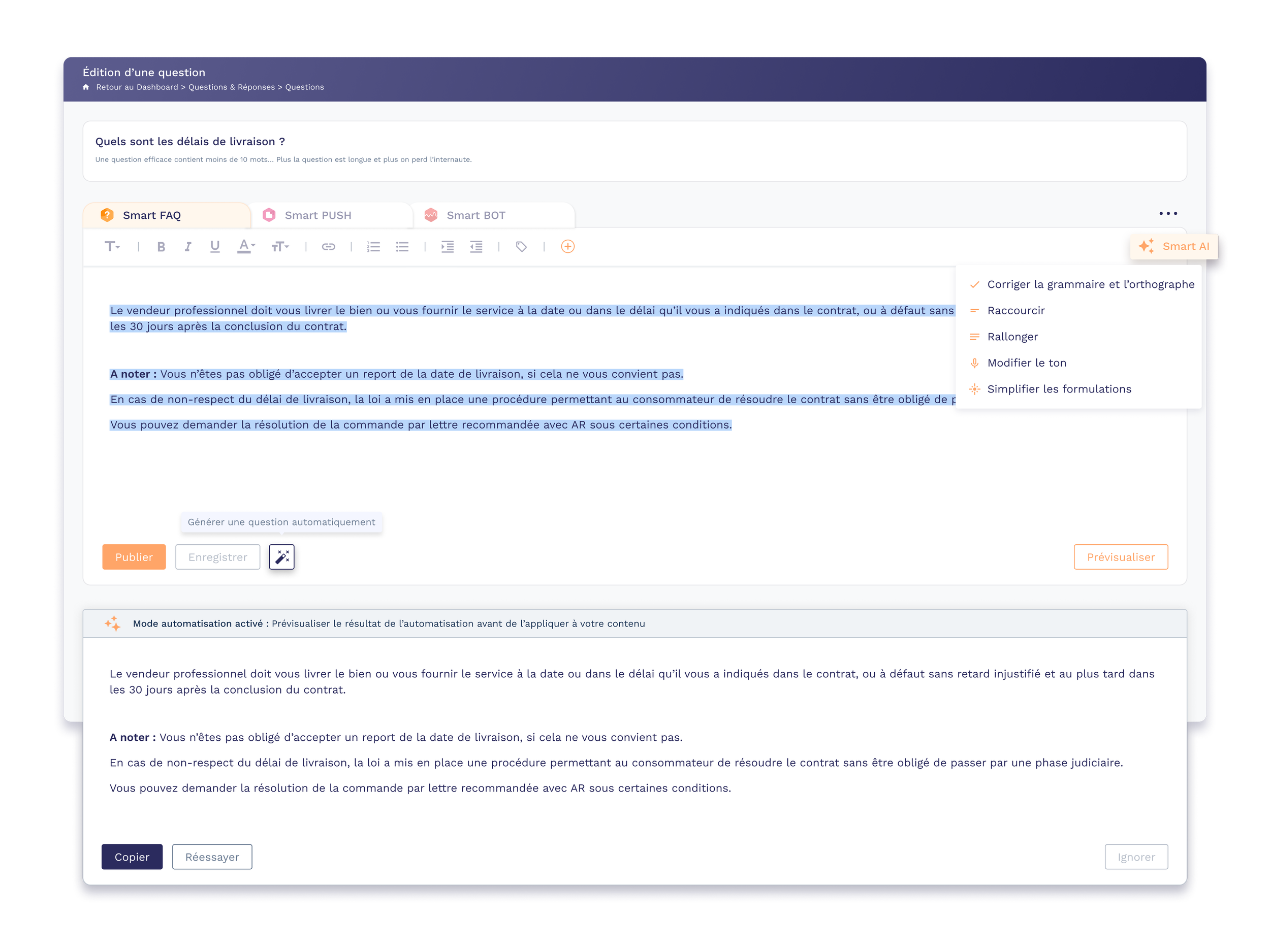Click the orange plus circle icon
This screenshot has height=952, width=1270.
567,247
